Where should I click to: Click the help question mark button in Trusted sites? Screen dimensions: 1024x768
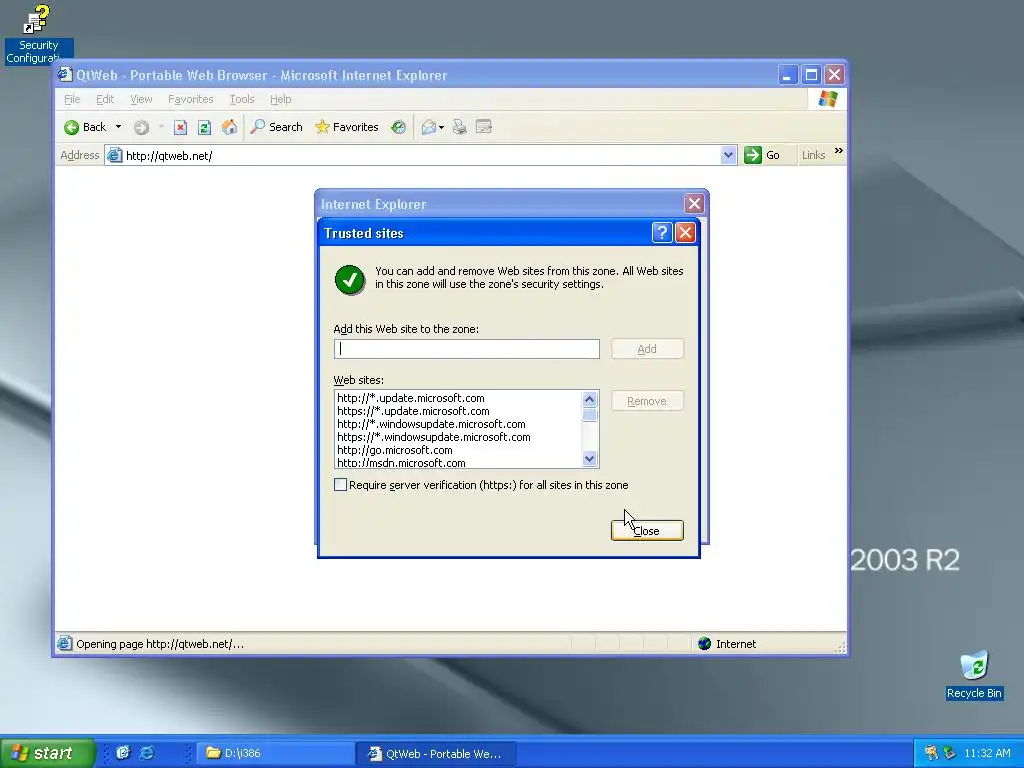[662, 232]
